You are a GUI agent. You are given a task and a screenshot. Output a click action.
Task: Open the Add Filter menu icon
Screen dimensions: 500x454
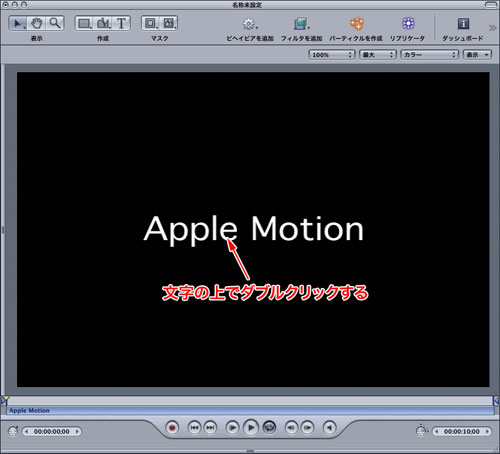pyautogui.click(x=301, y=24)
